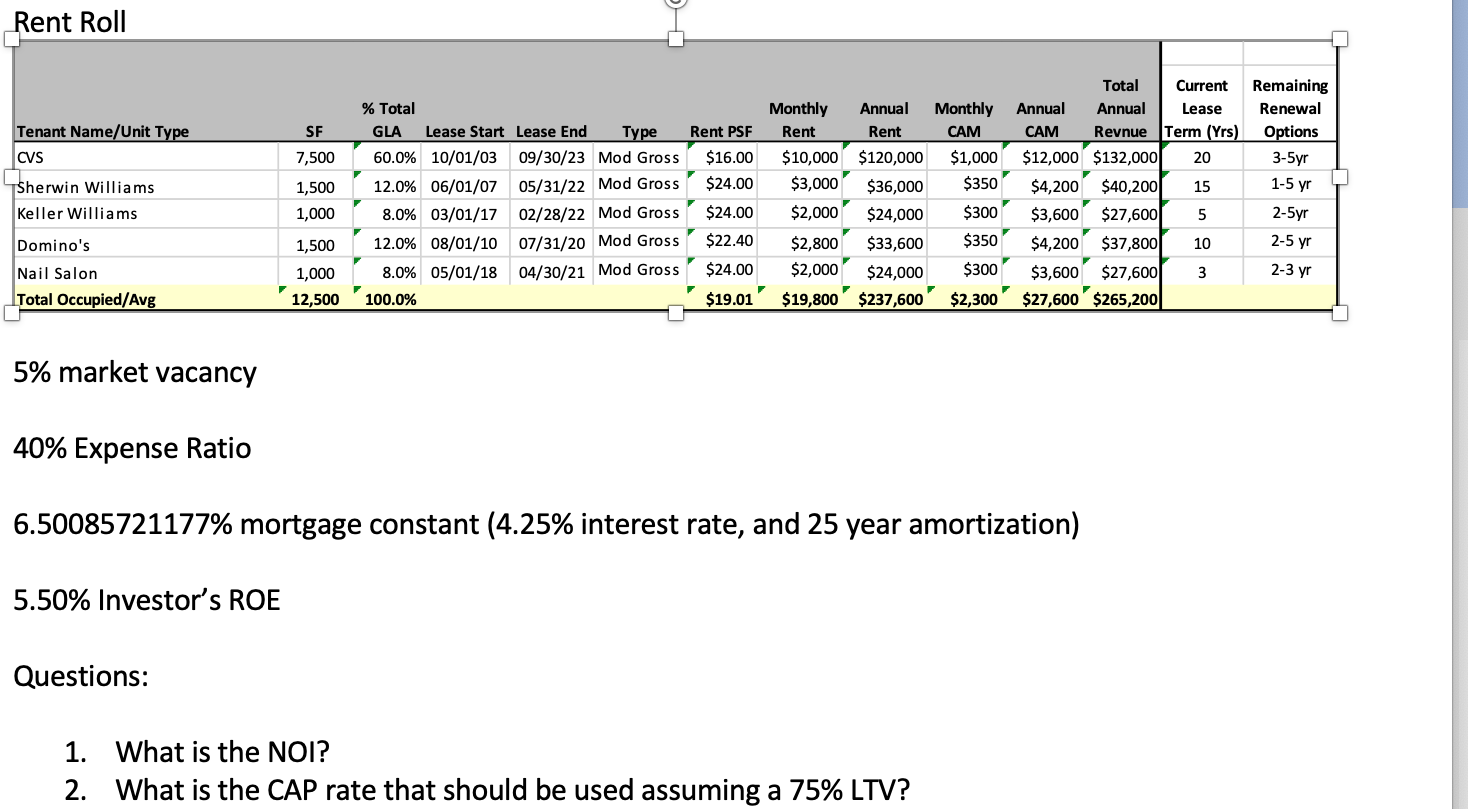The width and height of the screenshot is (1468, 809).
Task: Click the 'Rent Roll' heading text
Action: tap(70, 22)
